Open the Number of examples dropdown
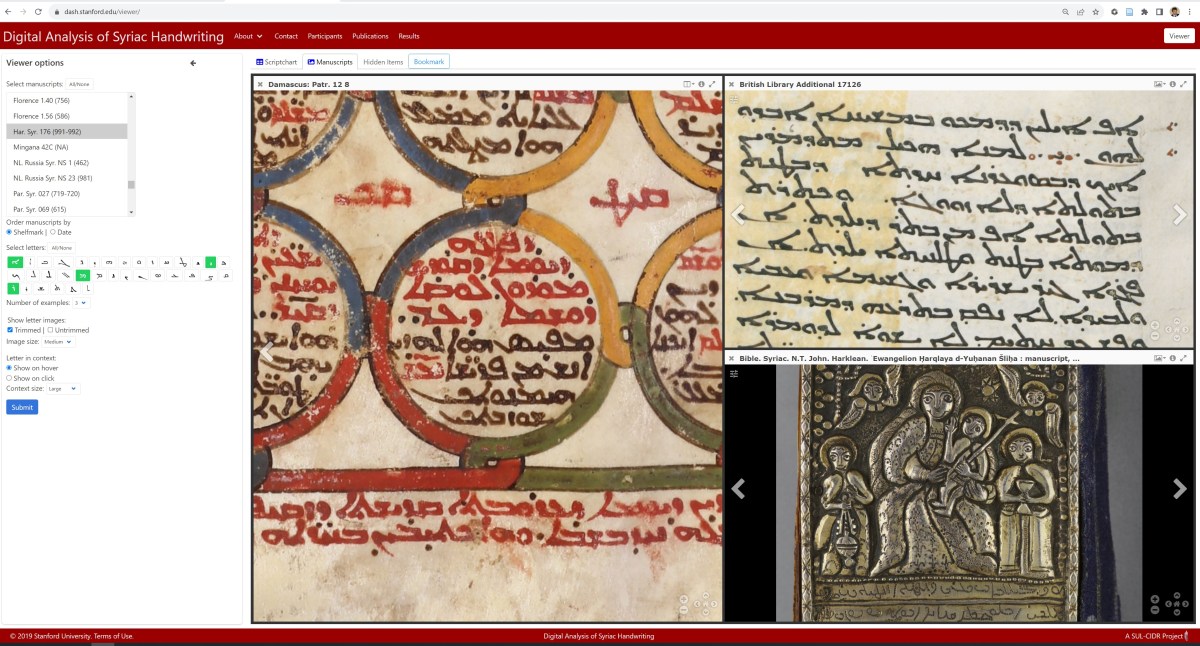 point(83,302)
